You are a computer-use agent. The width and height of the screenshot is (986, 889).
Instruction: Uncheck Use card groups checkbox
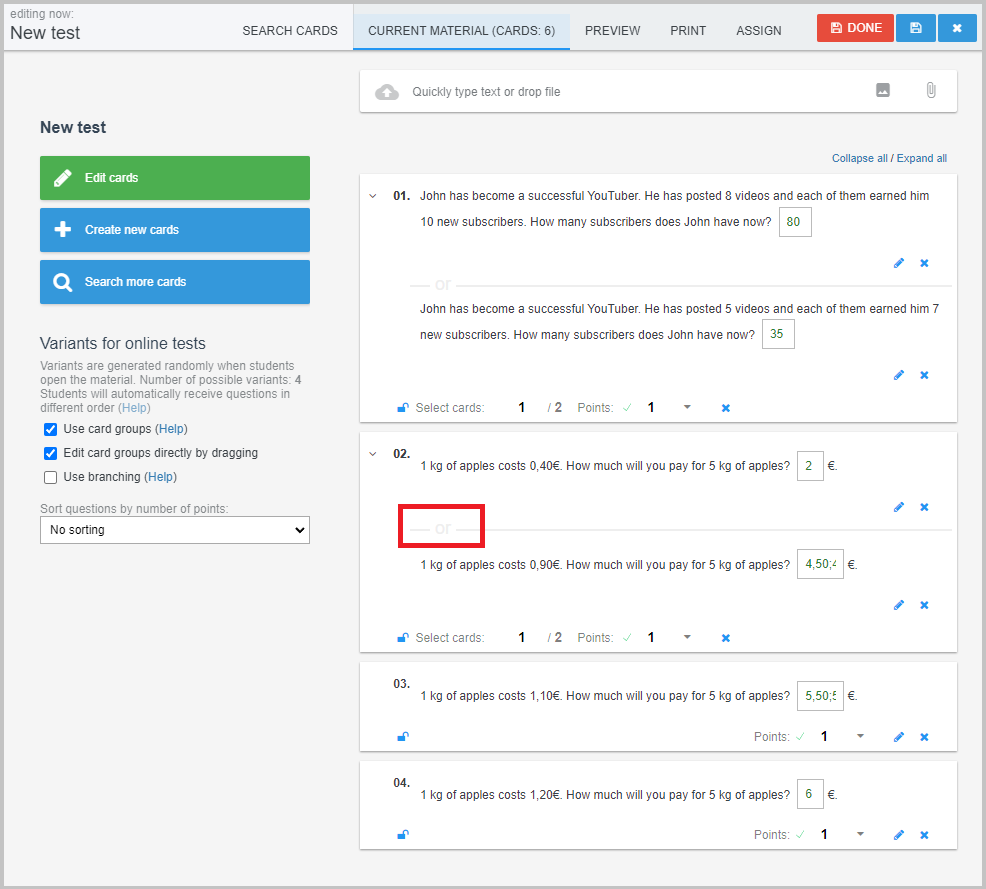click(50, 429)
